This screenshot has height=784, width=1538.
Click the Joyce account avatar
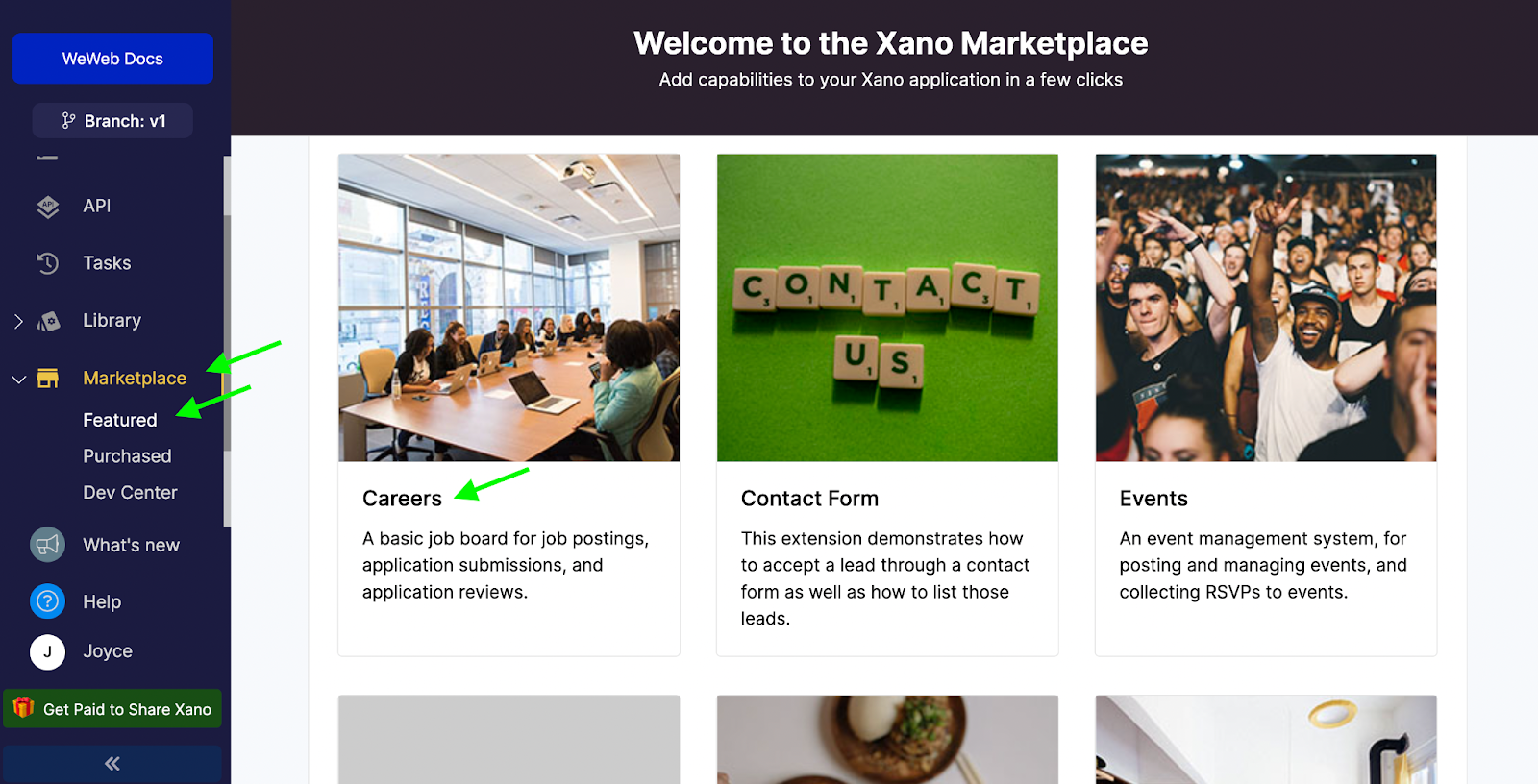click(x=47, y=650)
